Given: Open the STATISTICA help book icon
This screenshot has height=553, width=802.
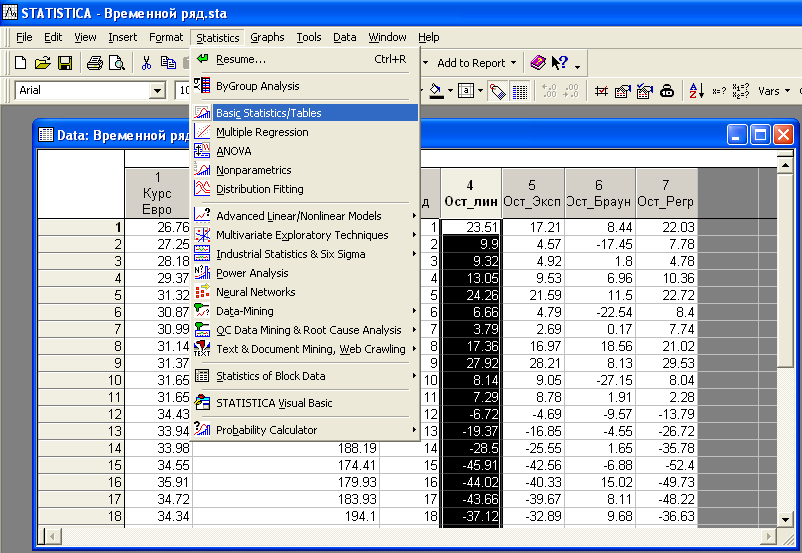Looking at the screenshot, I should [538, 63].
